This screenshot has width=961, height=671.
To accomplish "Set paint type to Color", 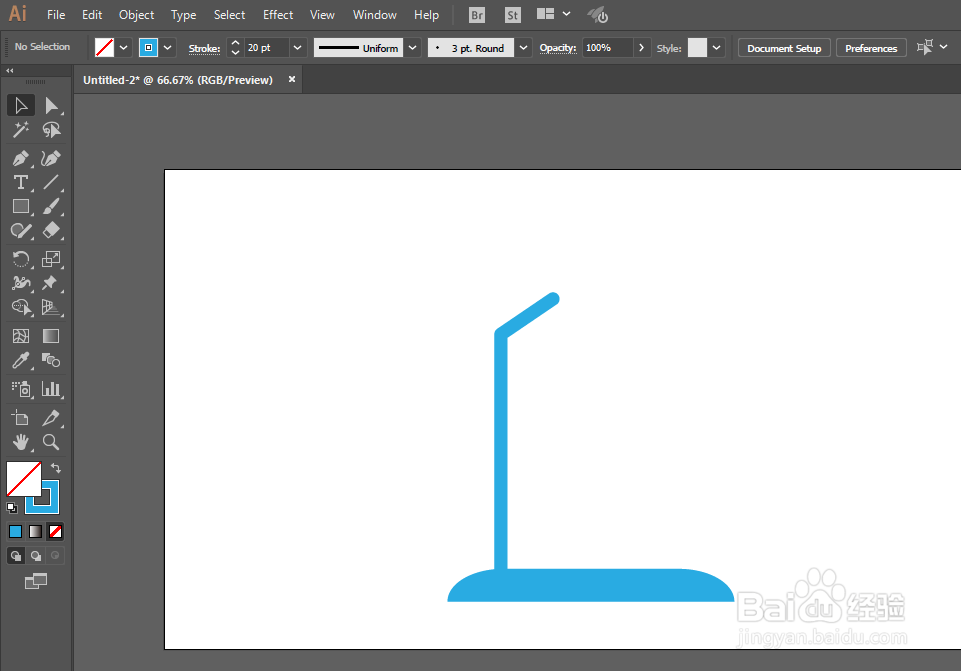I will click(16, 531).
